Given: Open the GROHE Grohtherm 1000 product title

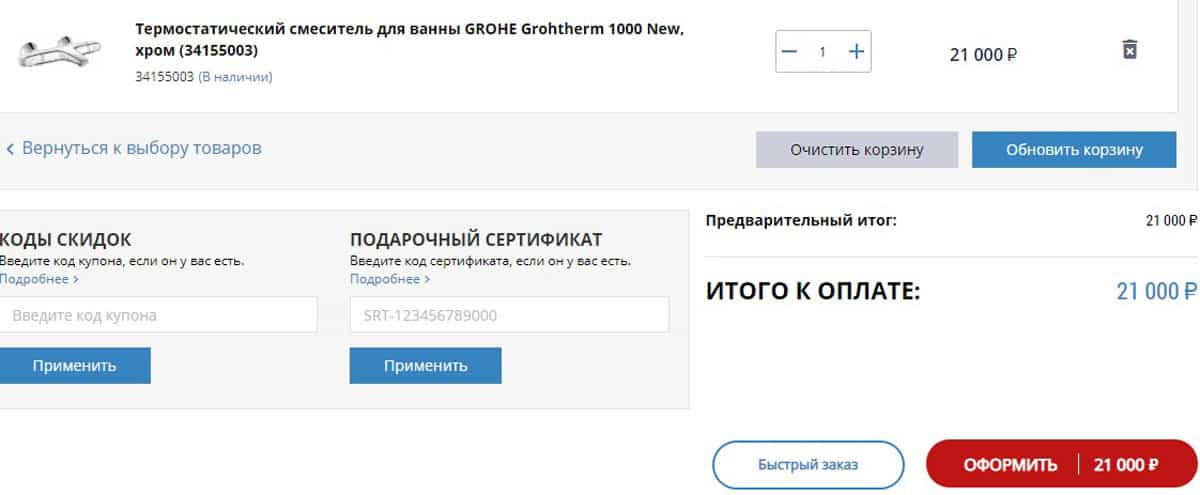Looking at the screenshot, I should tap(410, 39).
